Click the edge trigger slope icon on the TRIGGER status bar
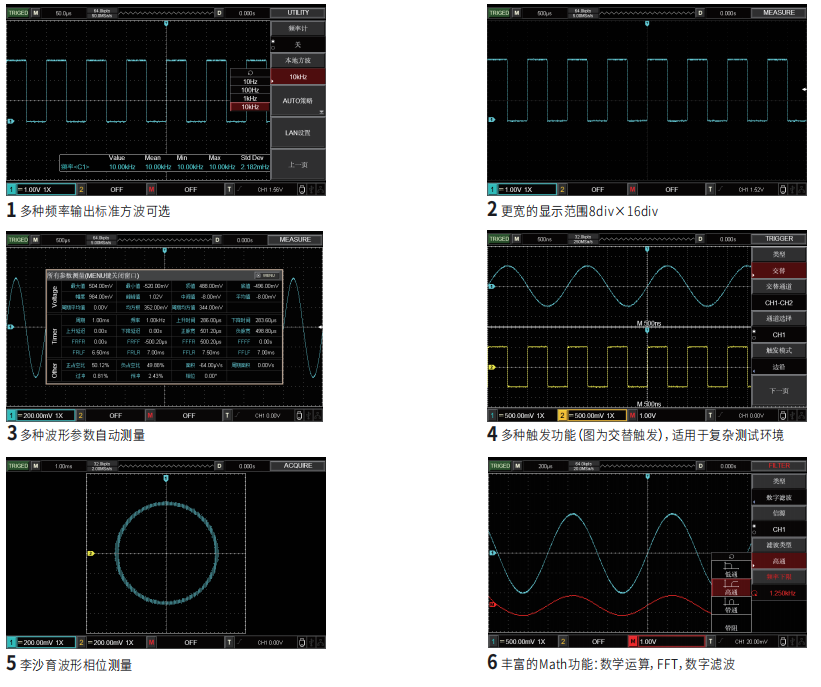Image resolution: width=821 pixels, height=687 pixels. click(720, 415)
